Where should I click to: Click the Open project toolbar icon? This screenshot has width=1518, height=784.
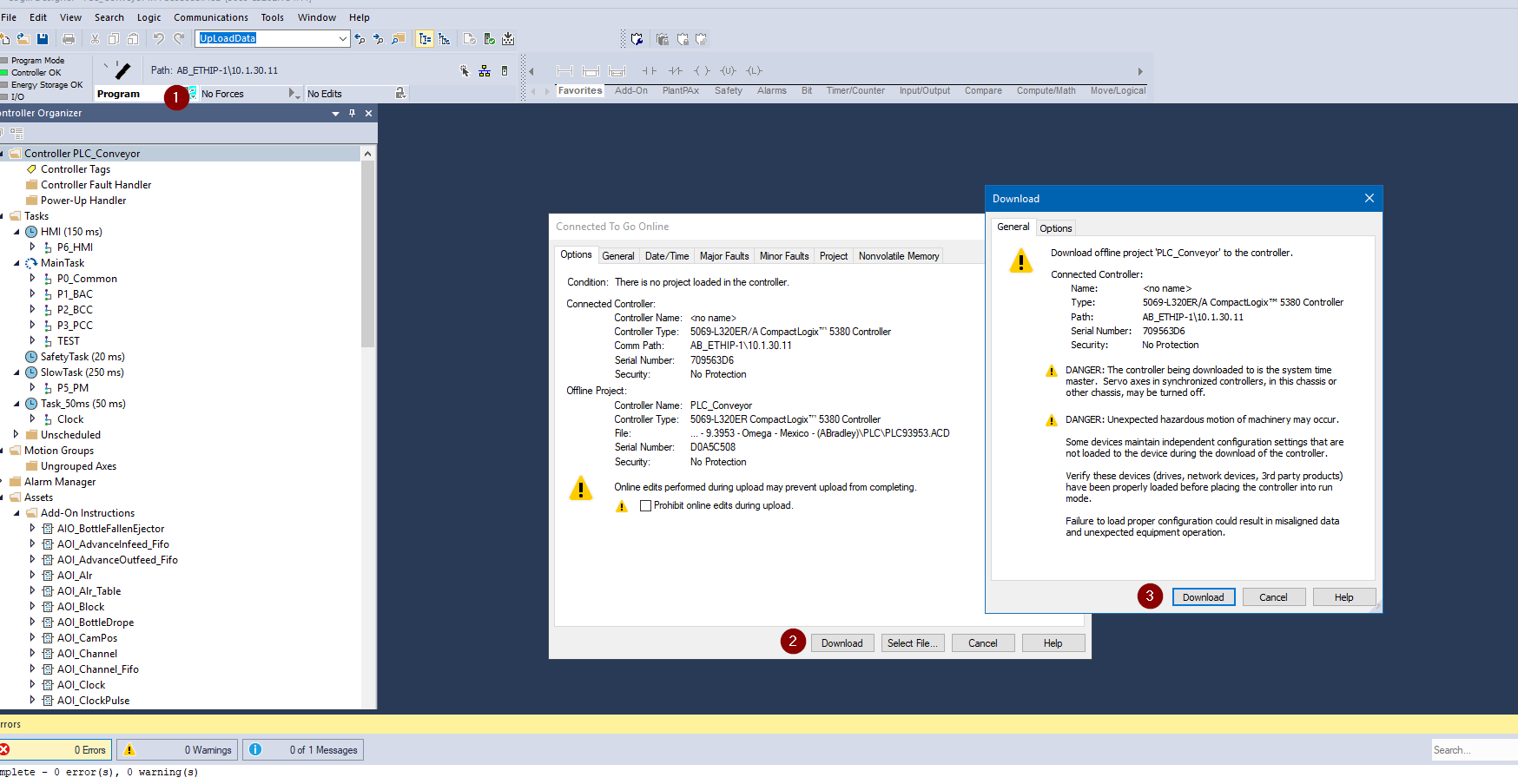pos(23,39)
